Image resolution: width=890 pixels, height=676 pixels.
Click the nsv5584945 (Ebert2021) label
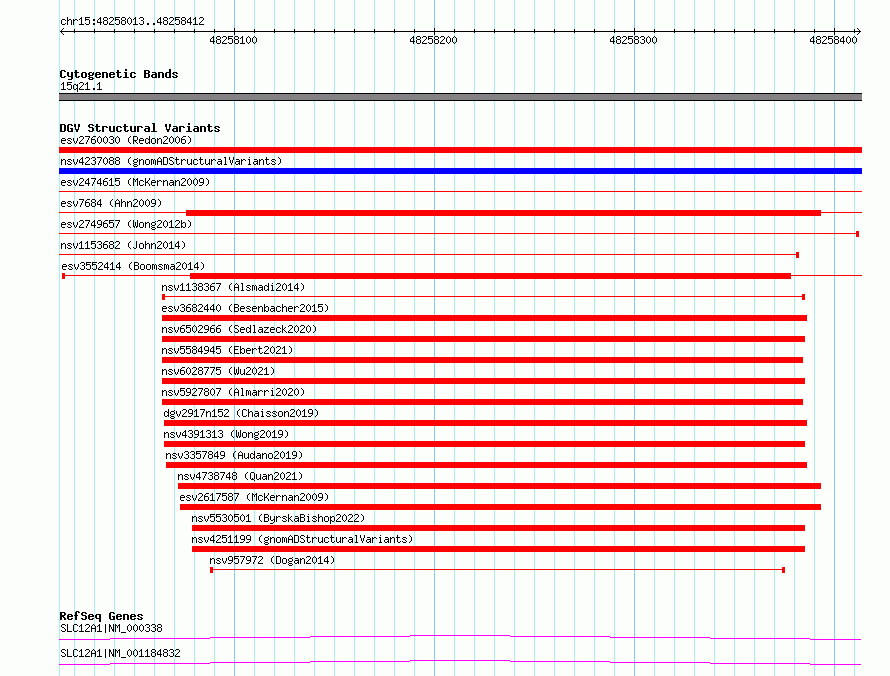click(227, 350)
